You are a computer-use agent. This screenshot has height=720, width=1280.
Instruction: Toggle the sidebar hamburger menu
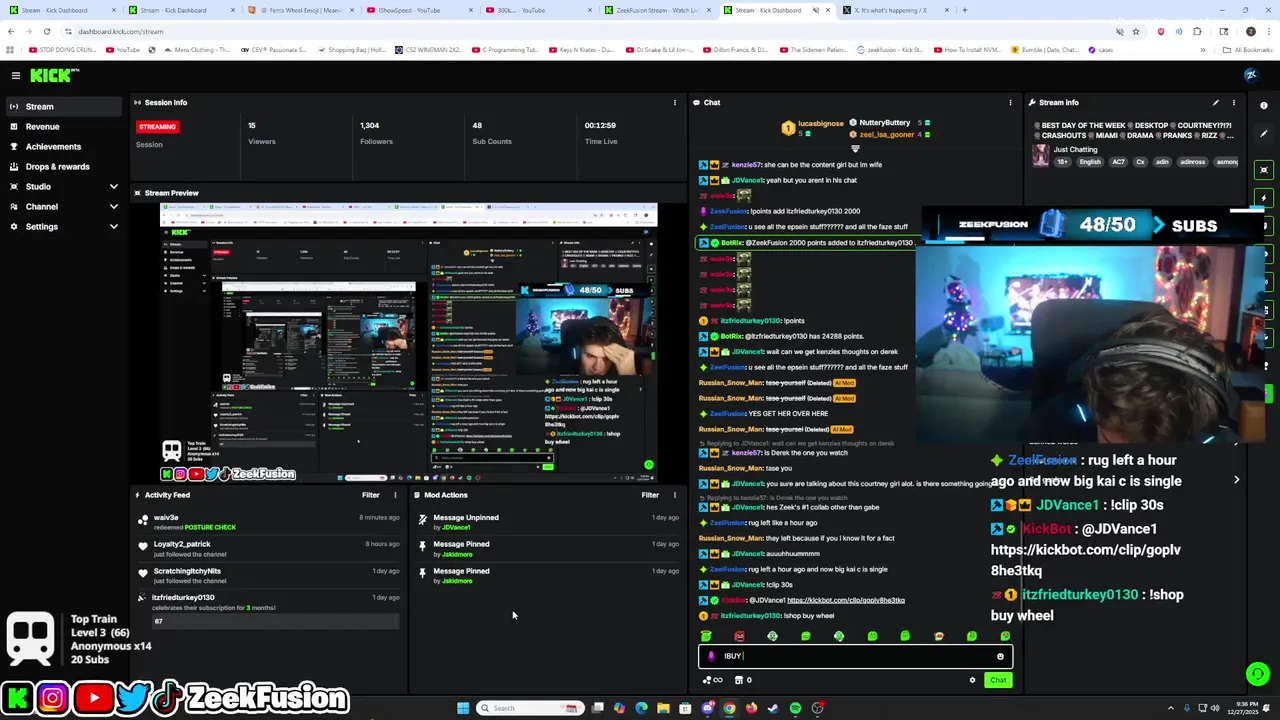16,75
